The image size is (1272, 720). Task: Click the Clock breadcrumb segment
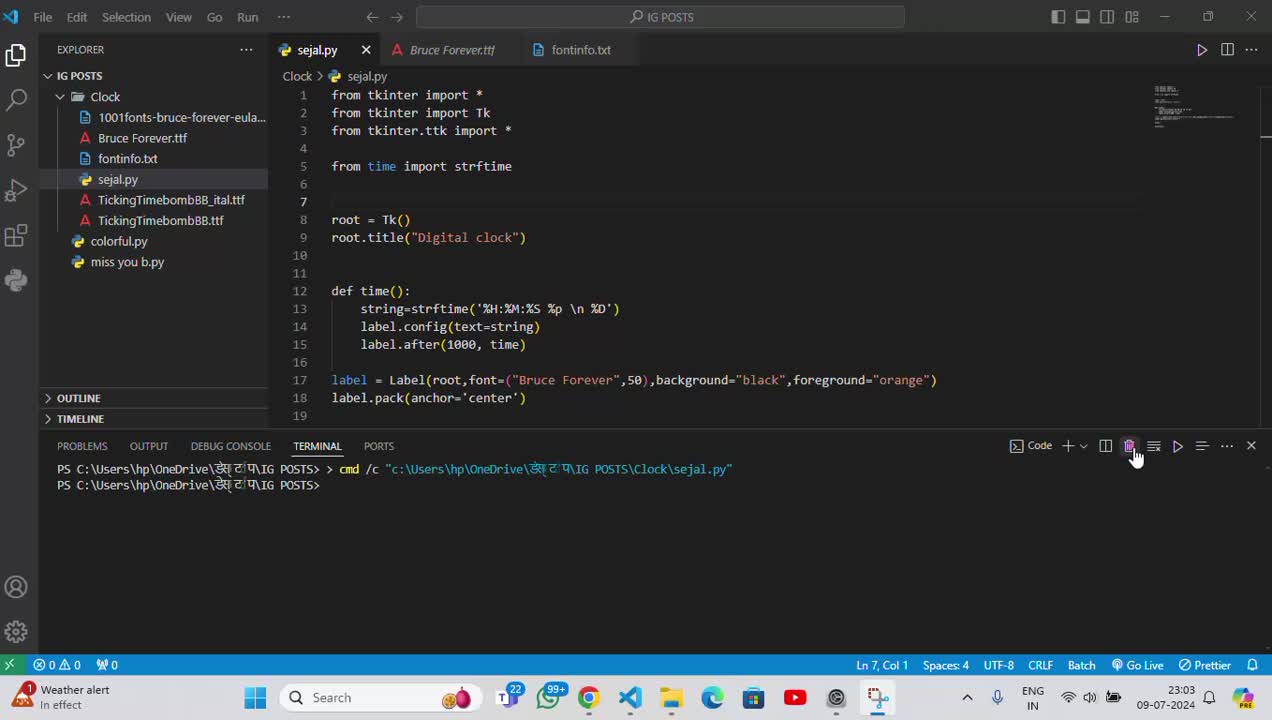click(x=297, y=76)
